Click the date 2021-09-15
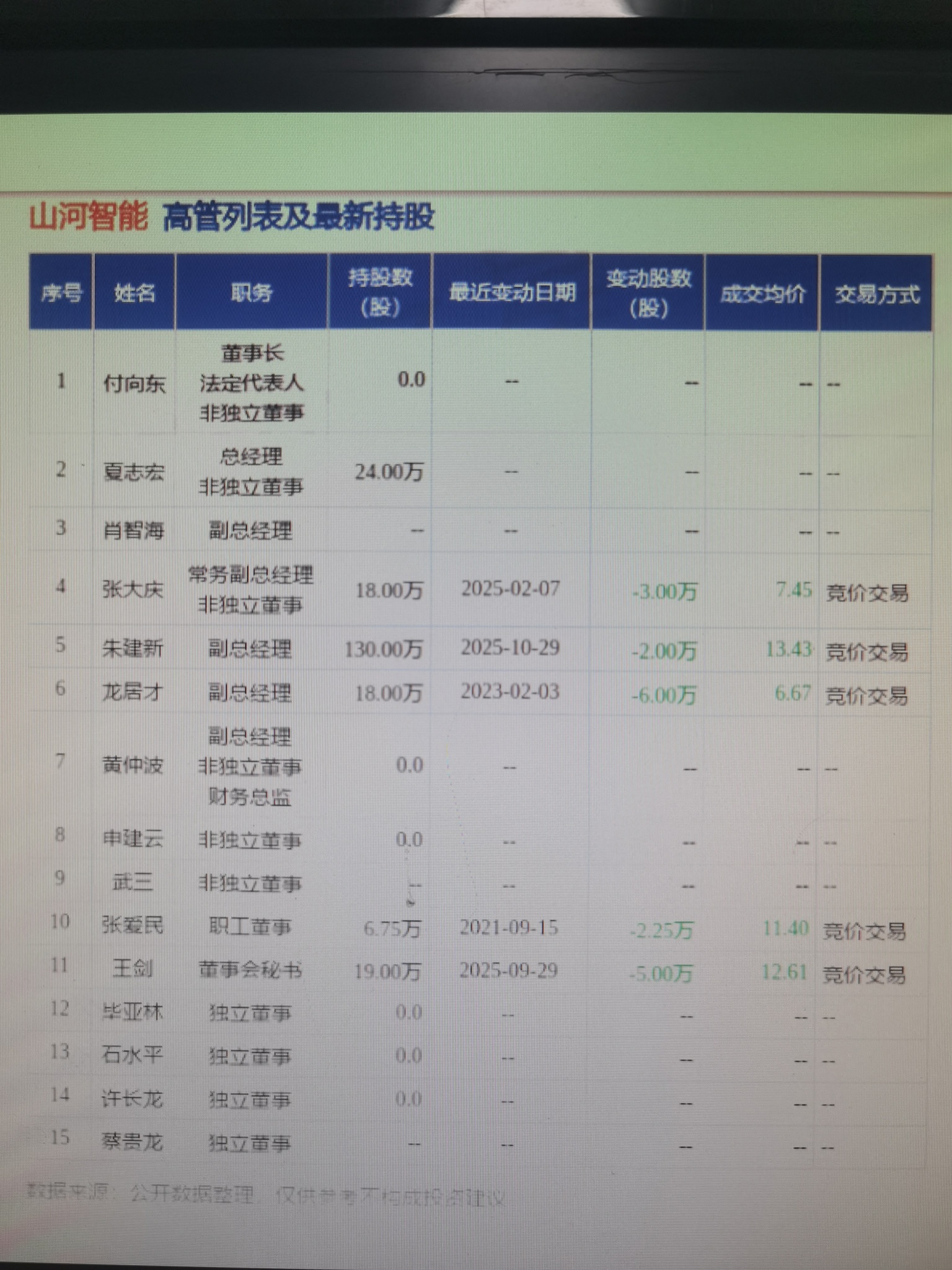This screenshot has height=1270, width=952. point(509,927)
